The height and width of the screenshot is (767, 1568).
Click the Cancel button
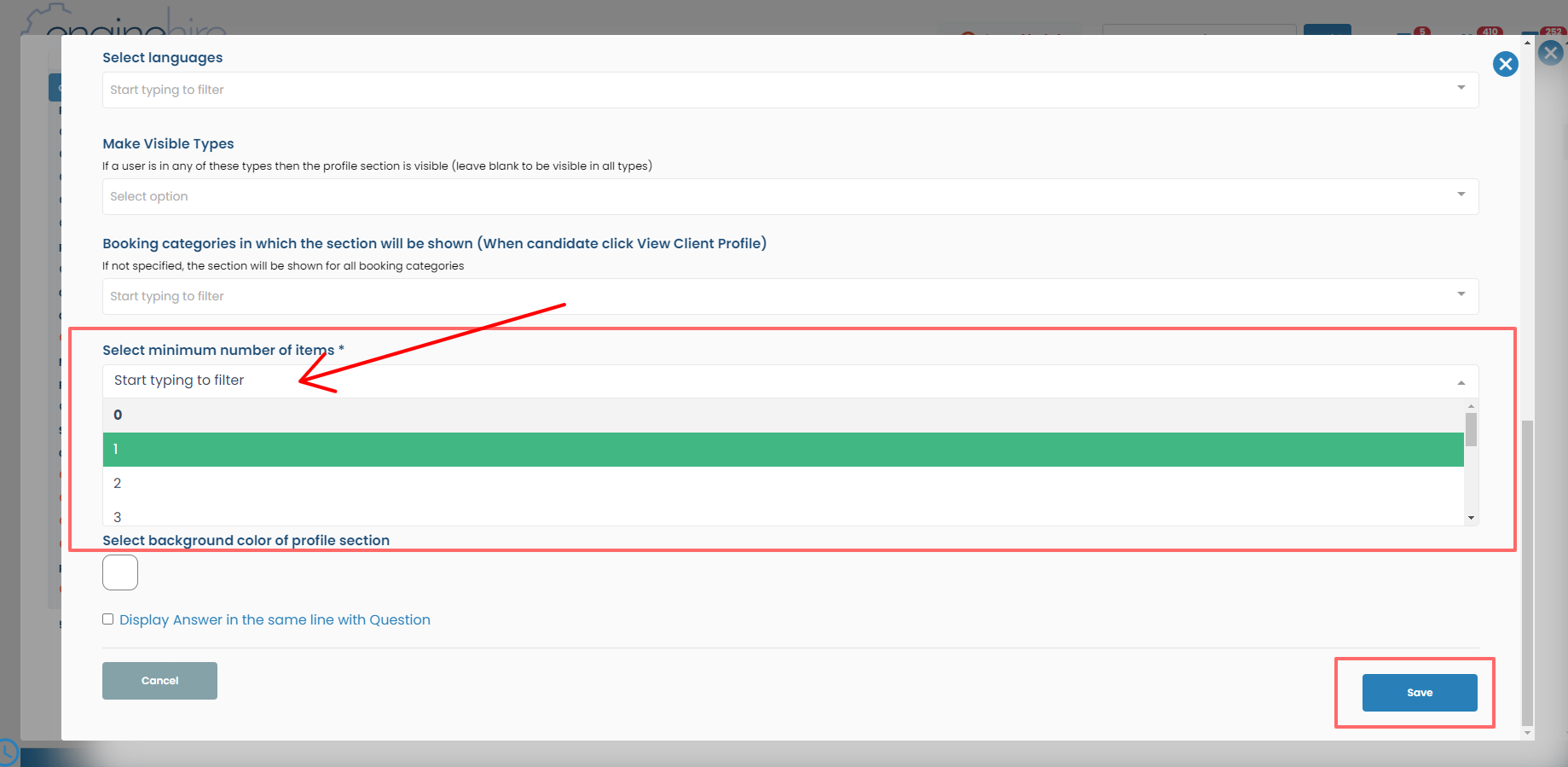click(x=159, y=681)
